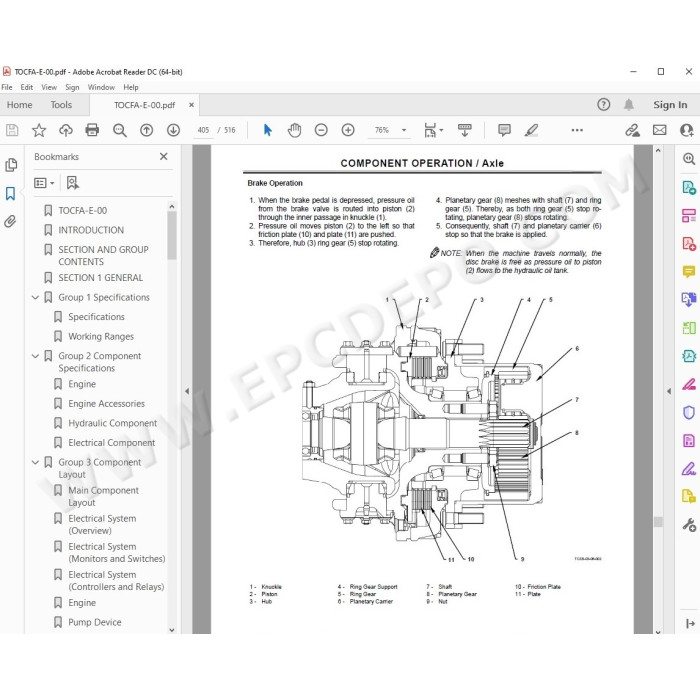This screenshot has width=700, height=700.
Task: Print the document with printer icon
Action: tap(92, 130)
